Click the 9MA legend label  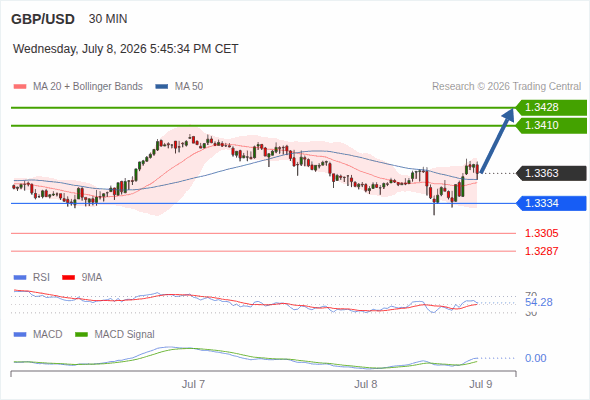[92, 277]
